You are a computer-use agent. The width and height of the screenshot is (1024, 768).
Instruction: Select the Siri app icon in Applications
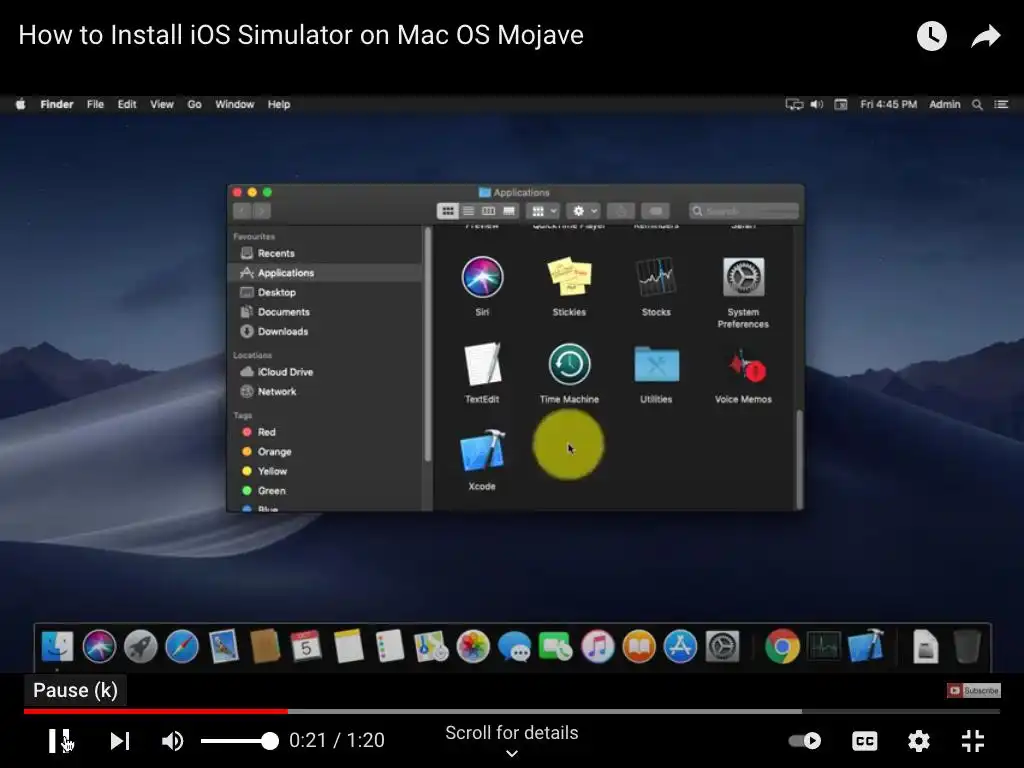[482, 278]
